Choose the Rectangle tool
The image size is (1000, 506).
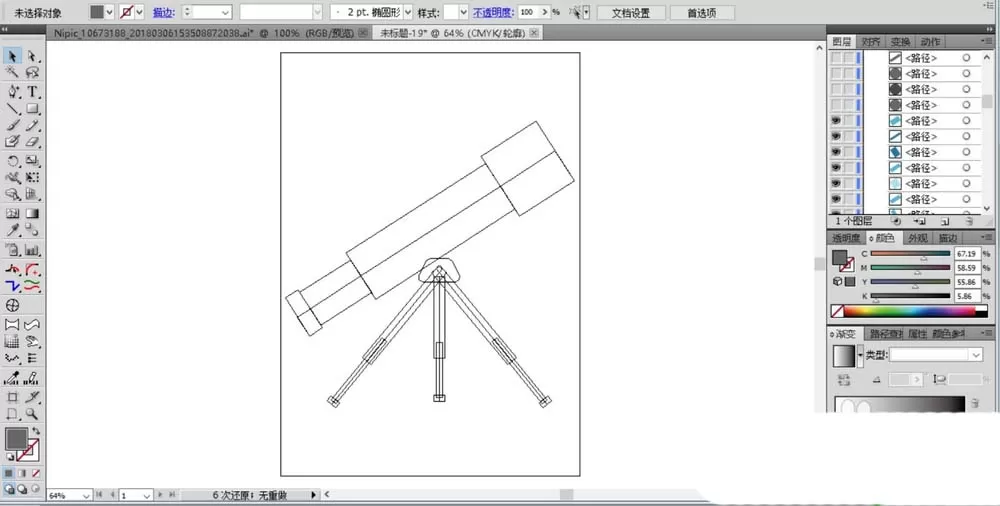pos(32,109)
